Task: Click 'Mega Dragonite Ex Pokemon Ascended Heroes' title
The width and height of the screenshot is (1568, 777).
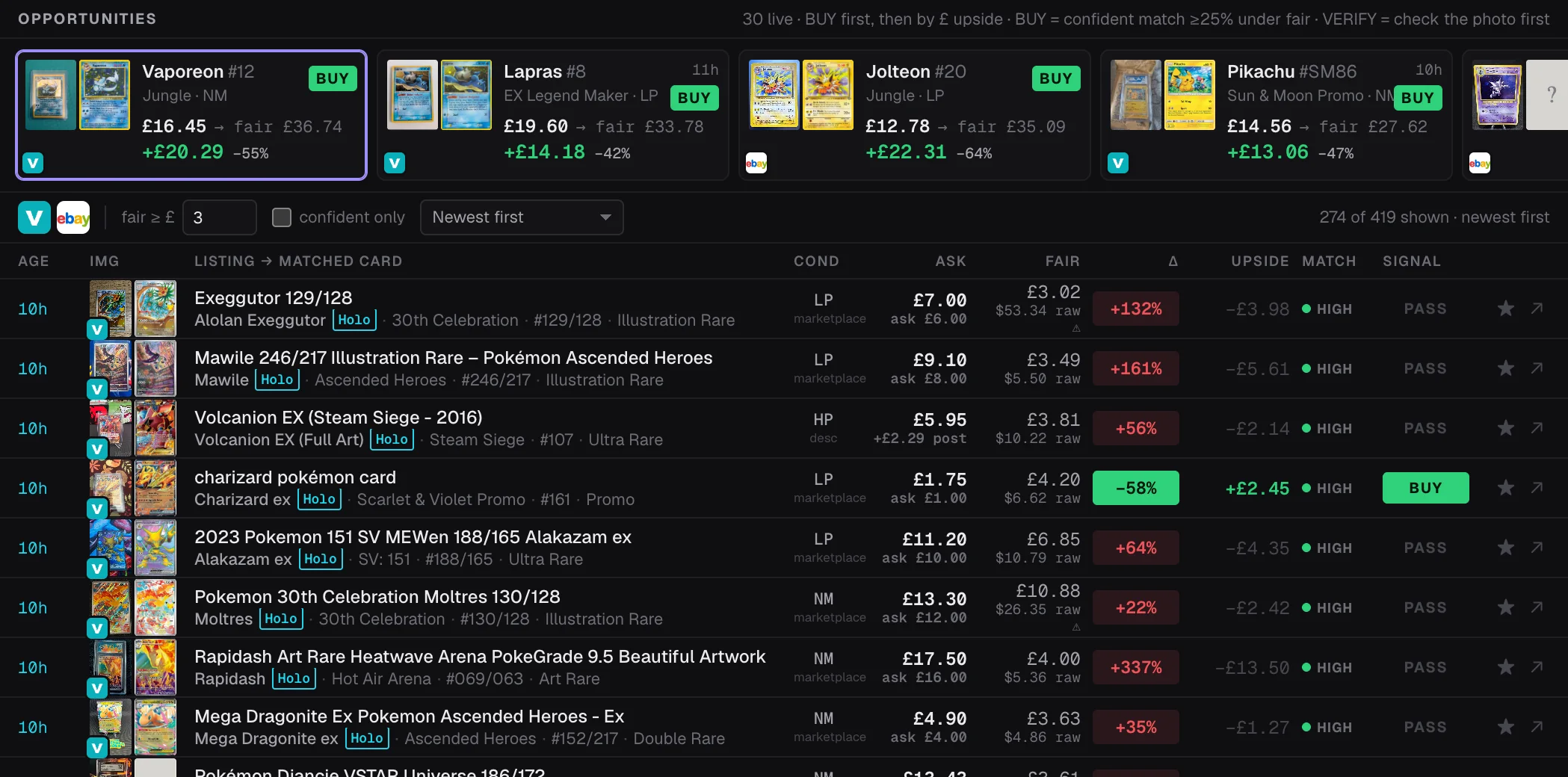Action: tap(410, 716)
